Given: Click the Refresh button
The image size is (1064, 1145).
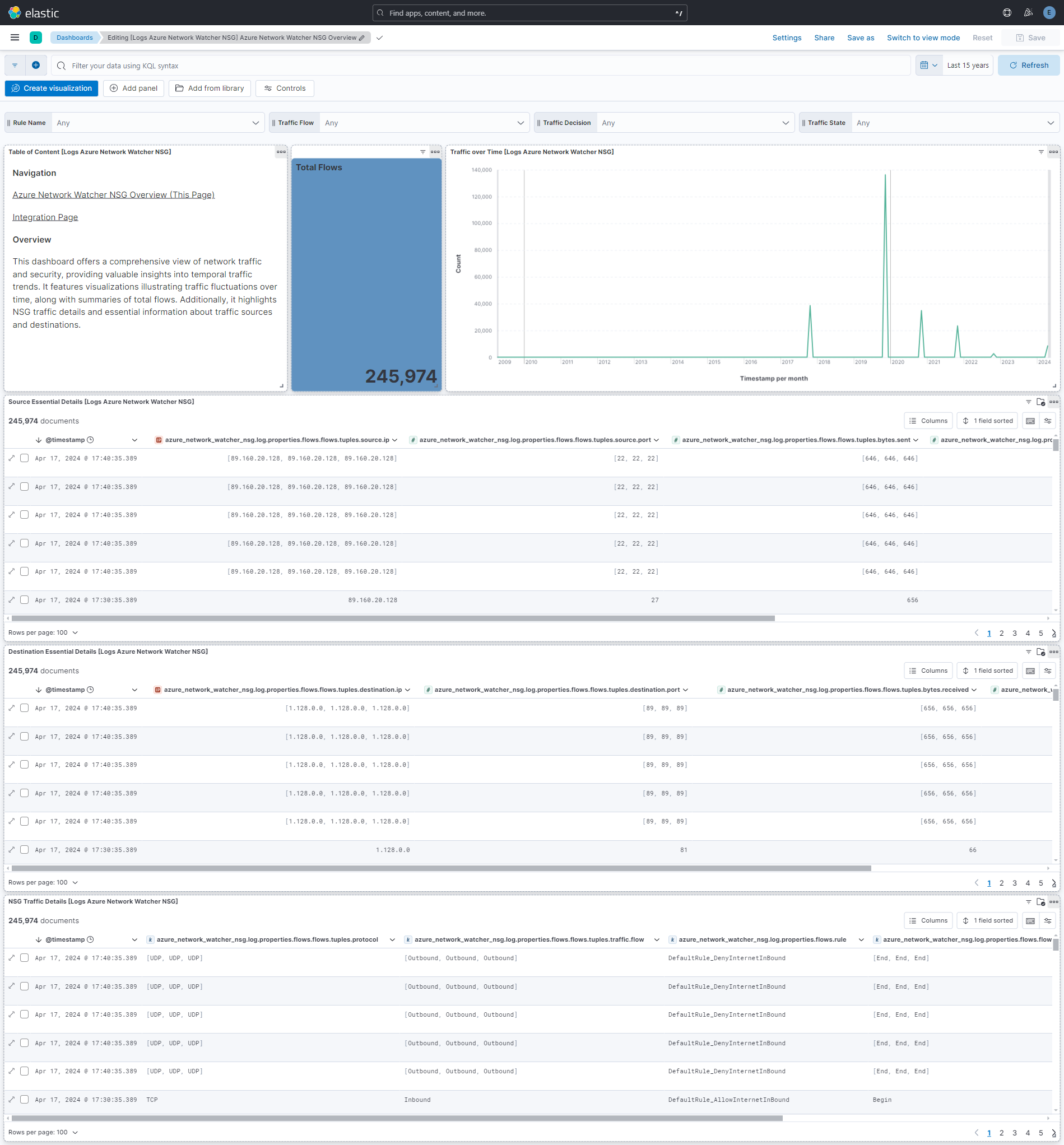Looking at the screenshot, I should coord(1029,65).
